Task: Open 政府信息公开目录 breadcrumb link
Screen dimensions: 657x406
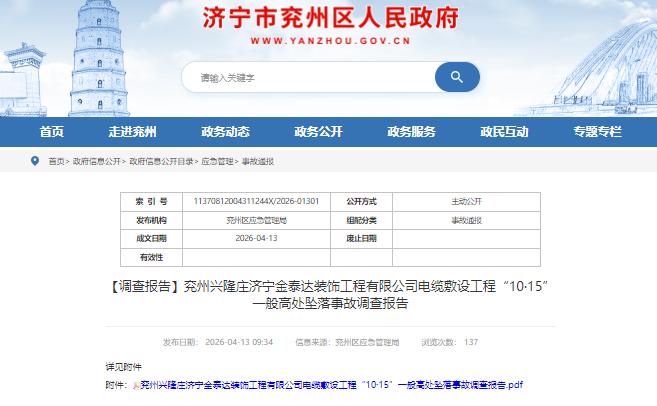Action: [161, 161]
